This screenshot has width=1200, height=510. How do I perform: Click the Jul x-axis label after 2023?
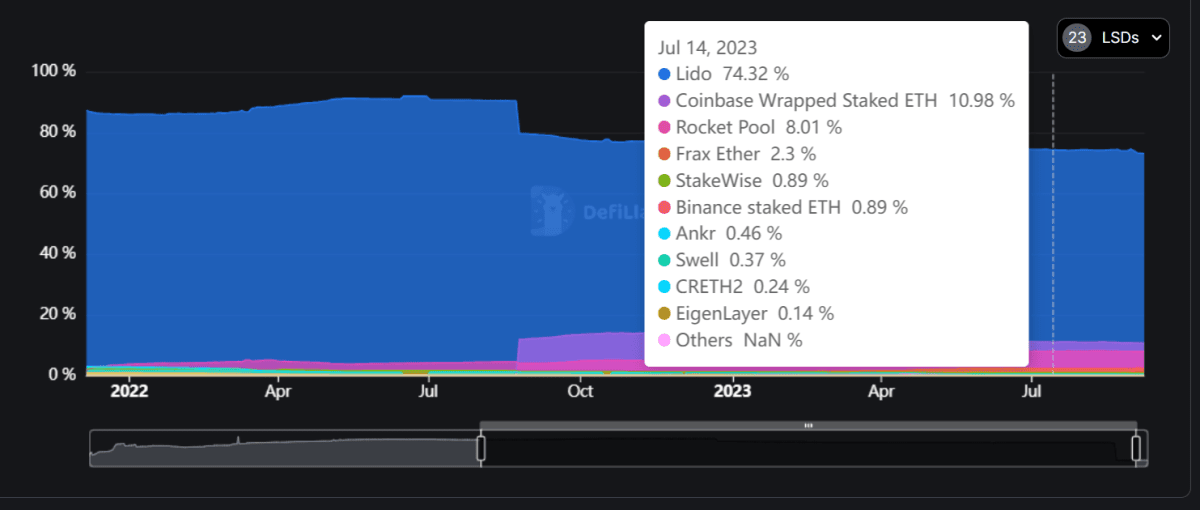(x=1032, y=391)
